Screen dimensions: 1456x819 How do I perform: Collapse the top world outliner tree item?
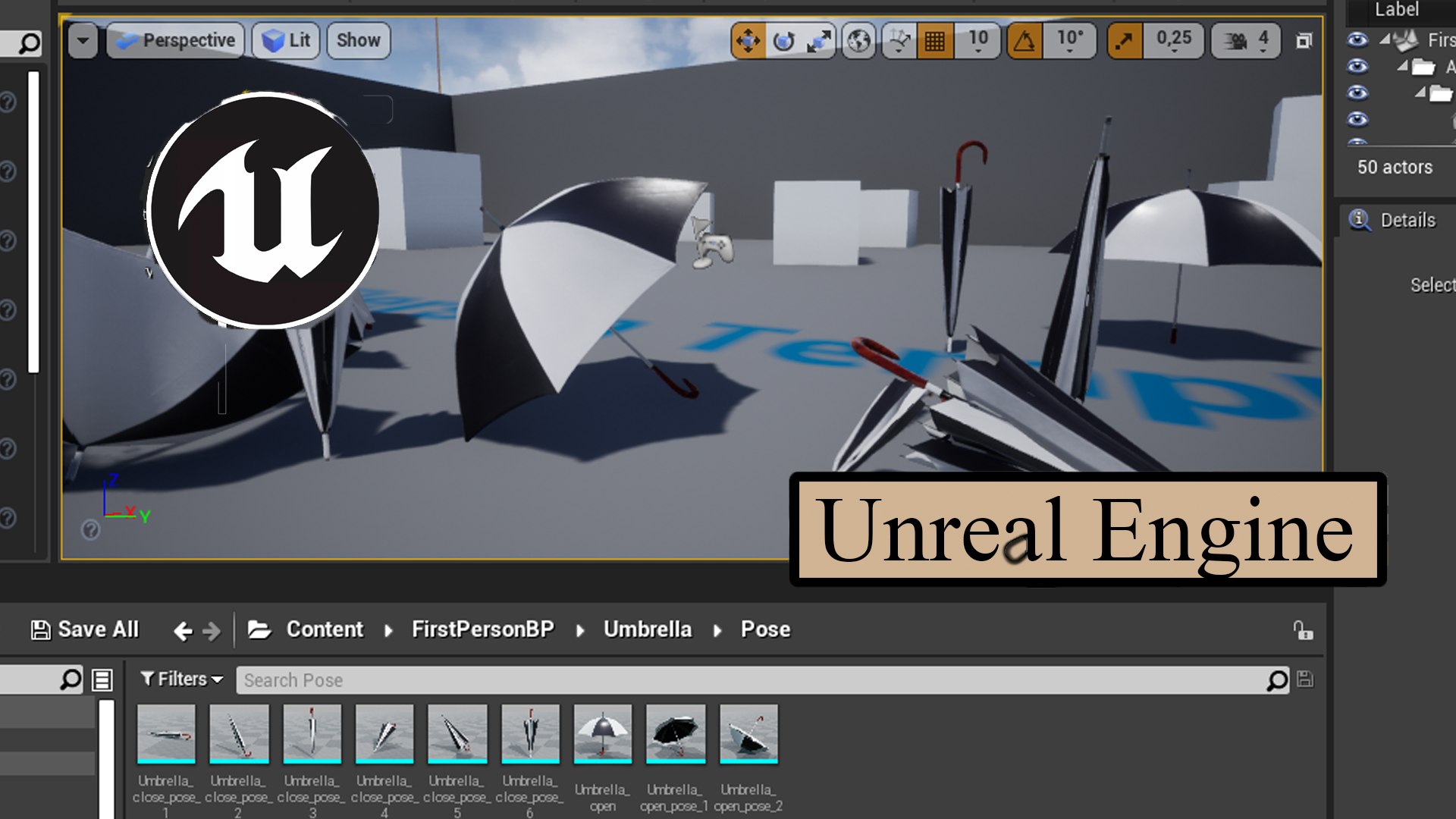pos(1385,39)
